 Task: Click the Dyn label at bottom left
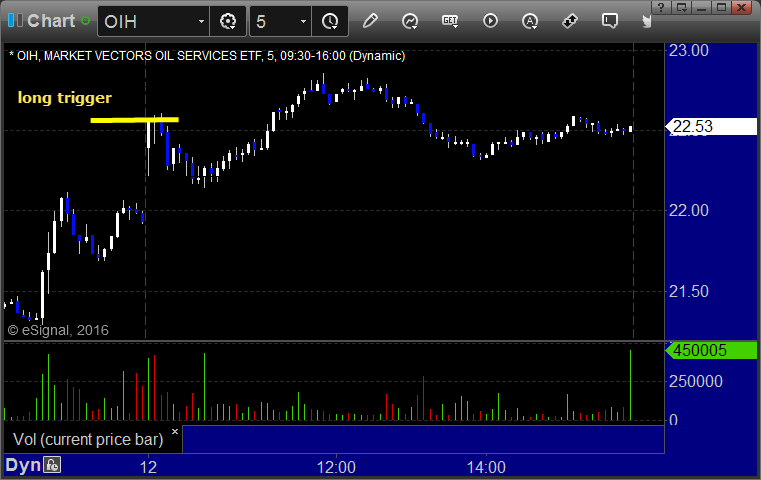click(23, 465)
